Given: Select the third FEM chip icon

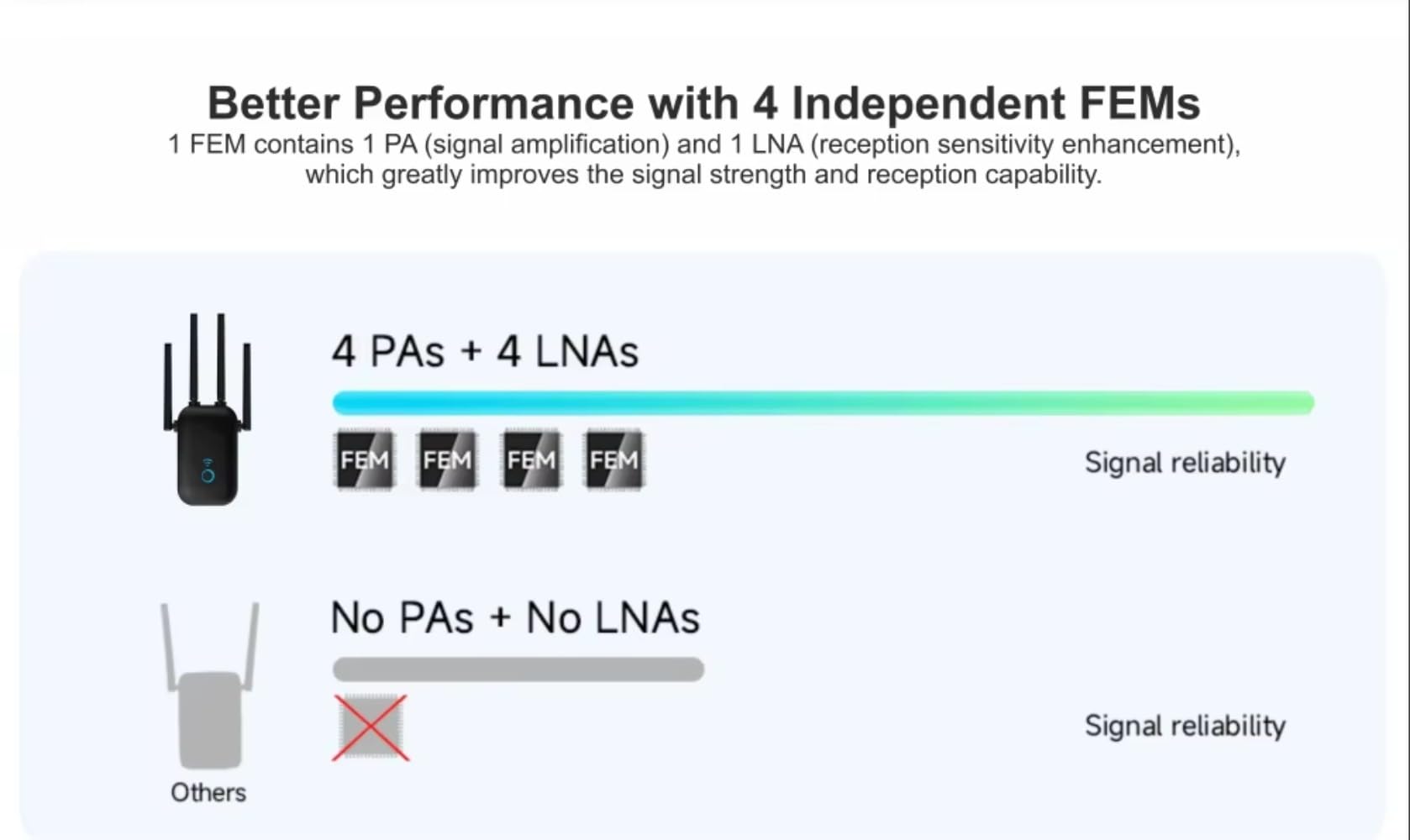Looking at the screenshot, I should coord(530,459).
